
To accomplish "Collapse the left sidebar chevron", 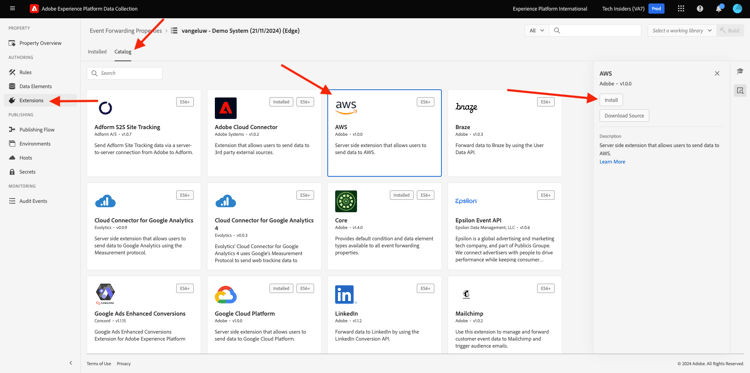I will click(x=71, y=363).
